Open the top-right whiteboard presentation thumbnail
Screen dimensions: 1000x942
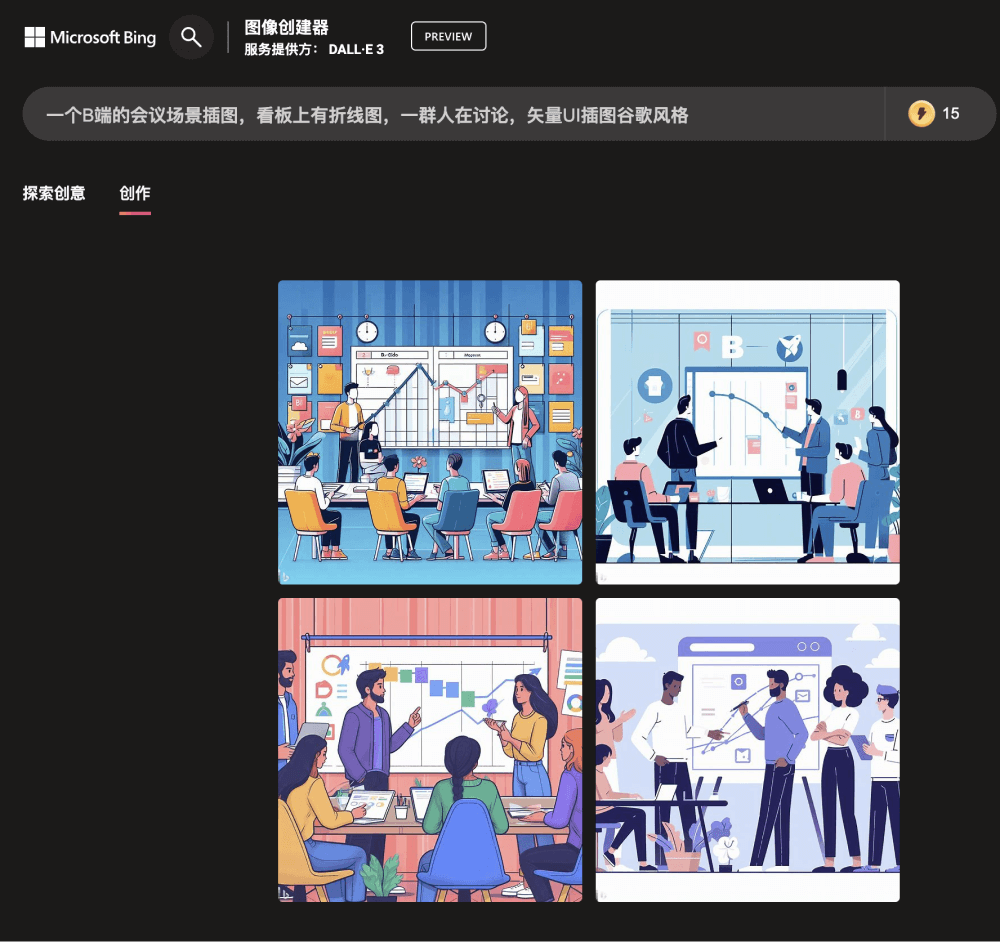click(747, 431)
